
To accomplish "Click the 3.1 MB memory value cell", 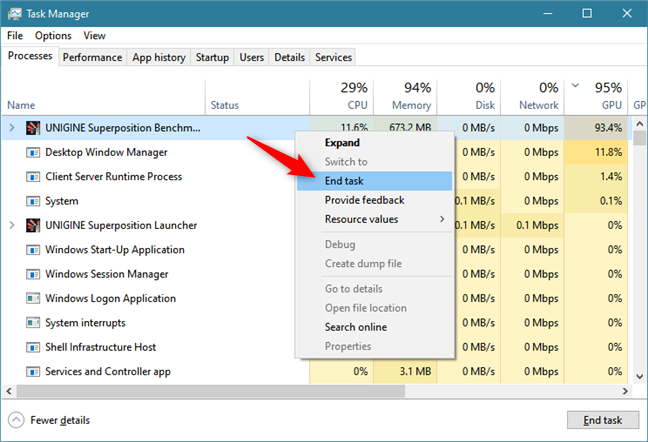I will coord(405,371).
